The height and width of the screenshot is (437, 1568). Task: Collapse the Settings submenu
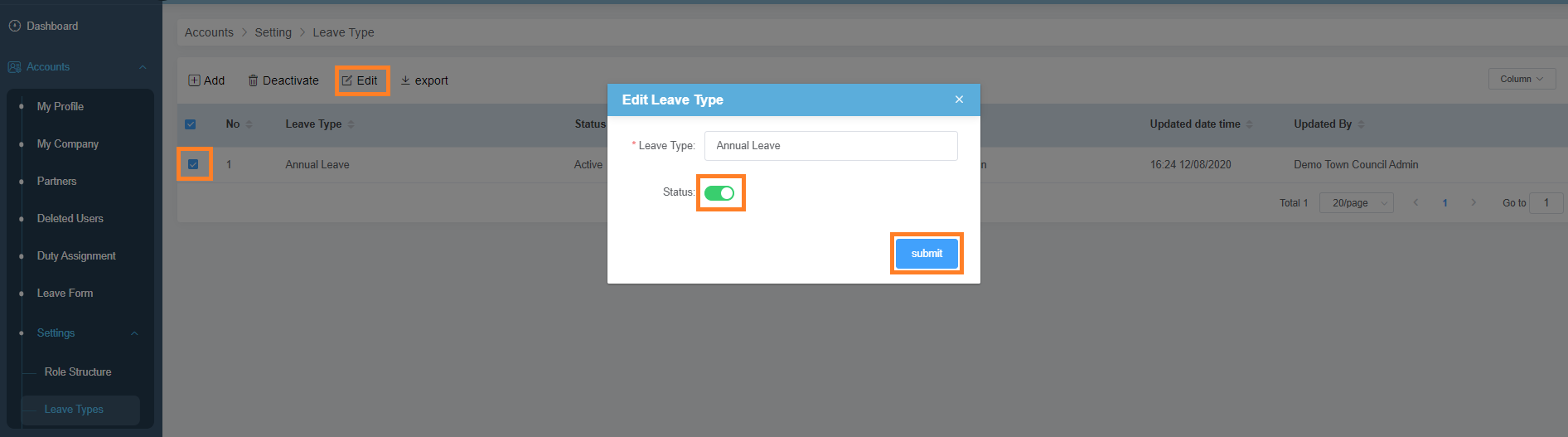coord(134,333)
